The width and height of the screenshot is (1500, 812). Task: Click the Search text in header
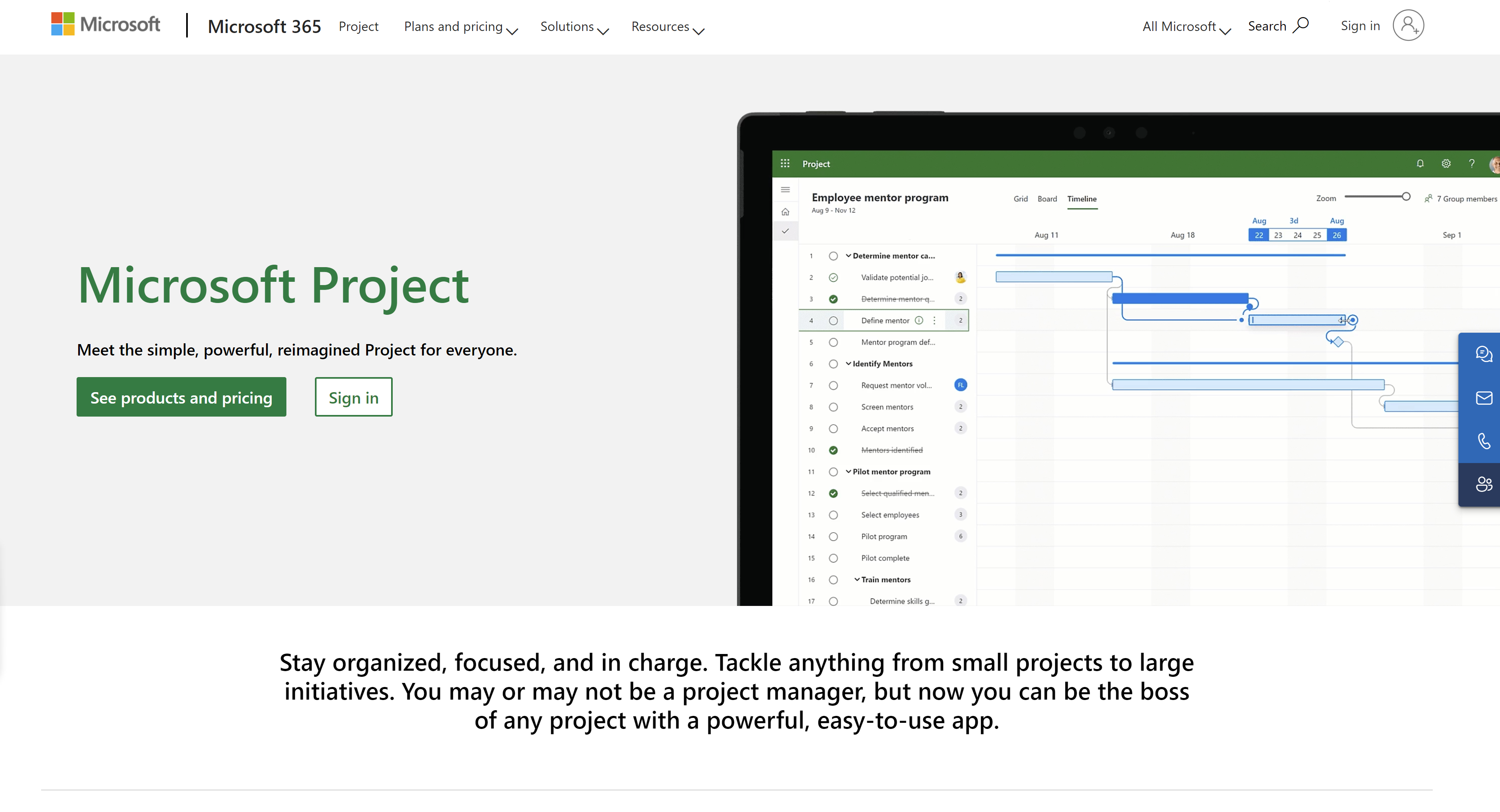pos(1267,26)
